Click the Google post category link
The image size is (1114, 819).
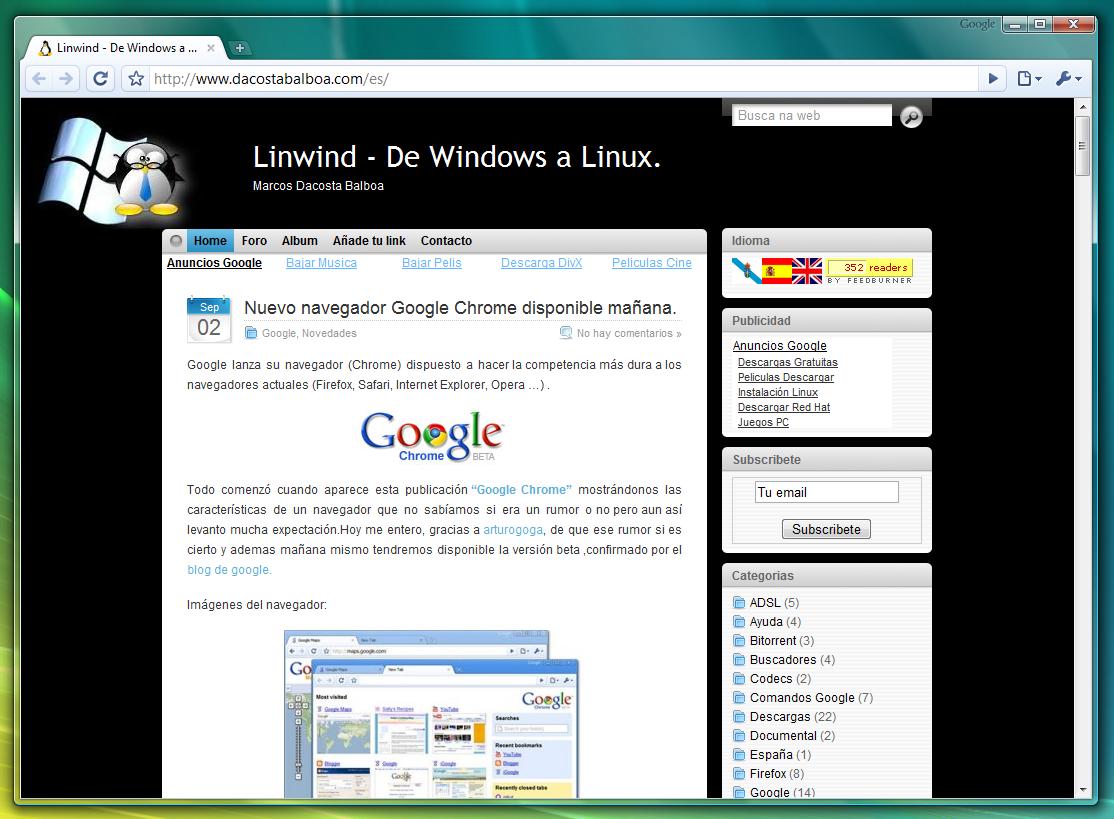(278, 333)
